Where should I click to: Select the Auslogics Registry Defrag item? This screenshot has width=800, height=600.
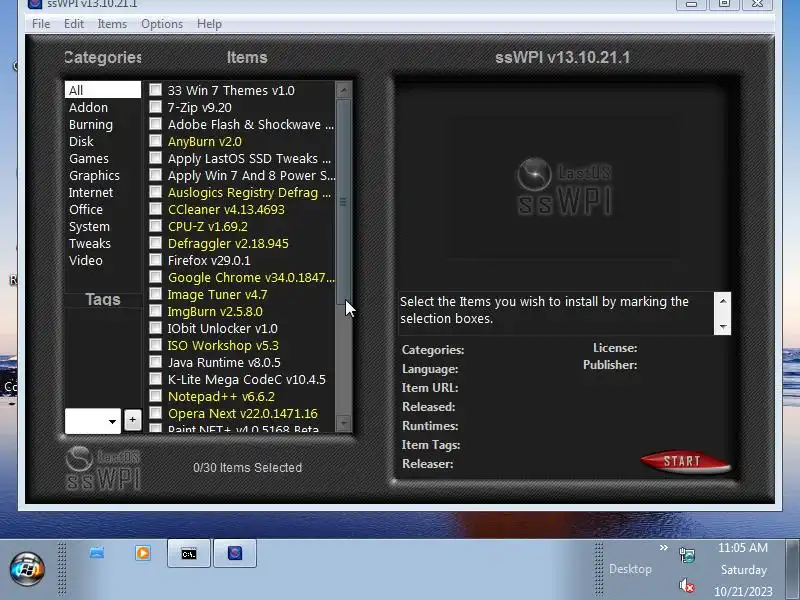coord(249,192)
